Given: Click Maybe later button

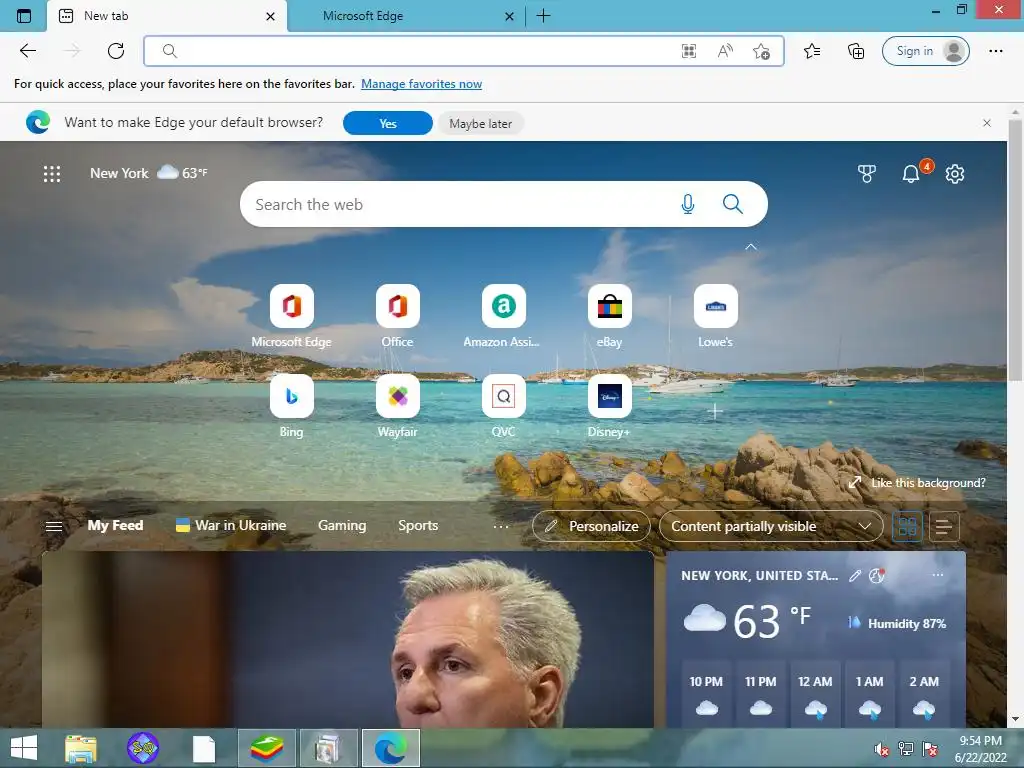Looking at the screenshot, I should tap(481, 123).
